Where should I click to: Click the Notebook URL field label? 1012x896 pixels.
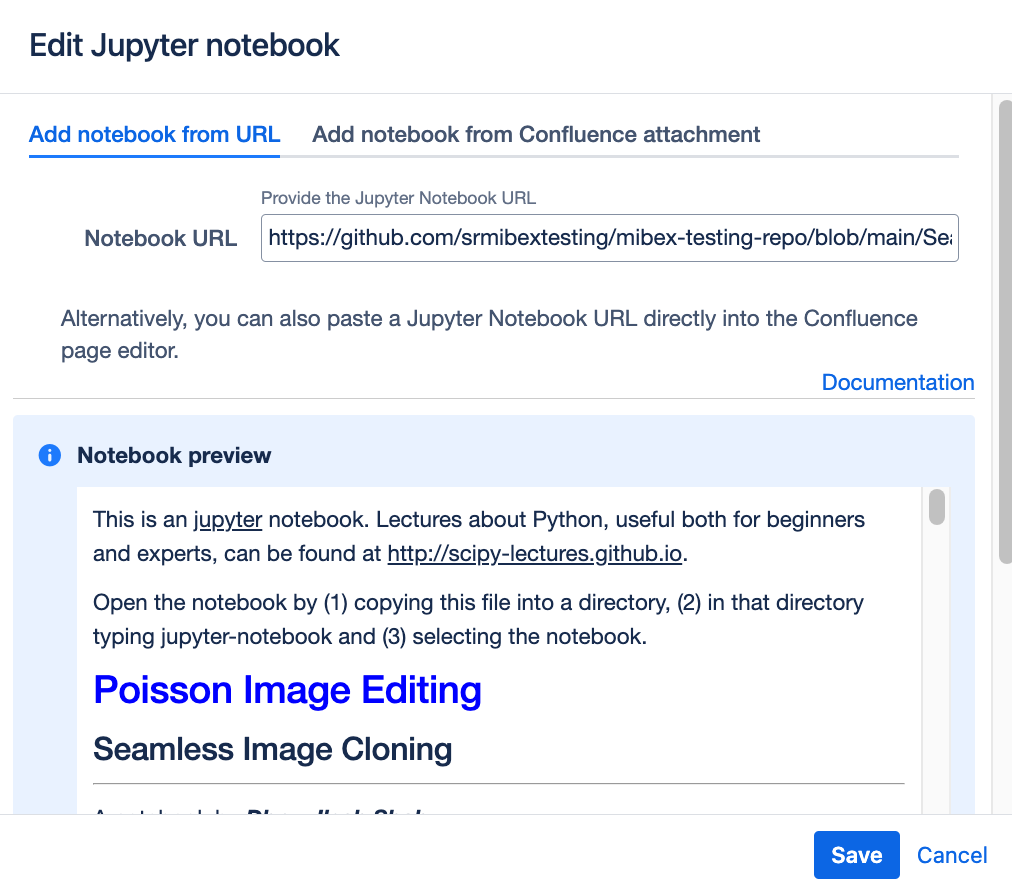(160, 238)
